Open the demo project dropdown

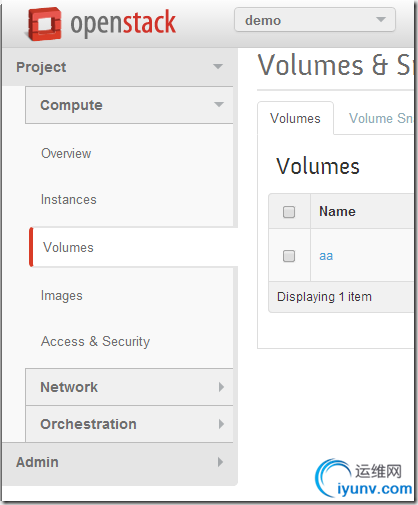pos(315,20)
